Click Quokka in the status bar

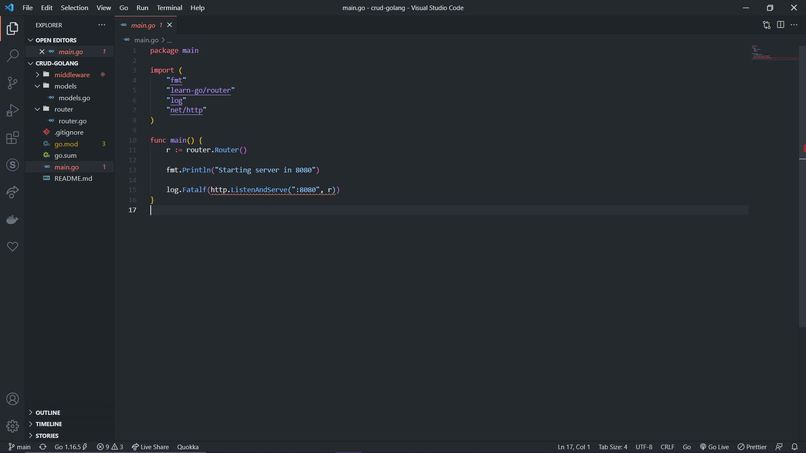coord(188,447)
